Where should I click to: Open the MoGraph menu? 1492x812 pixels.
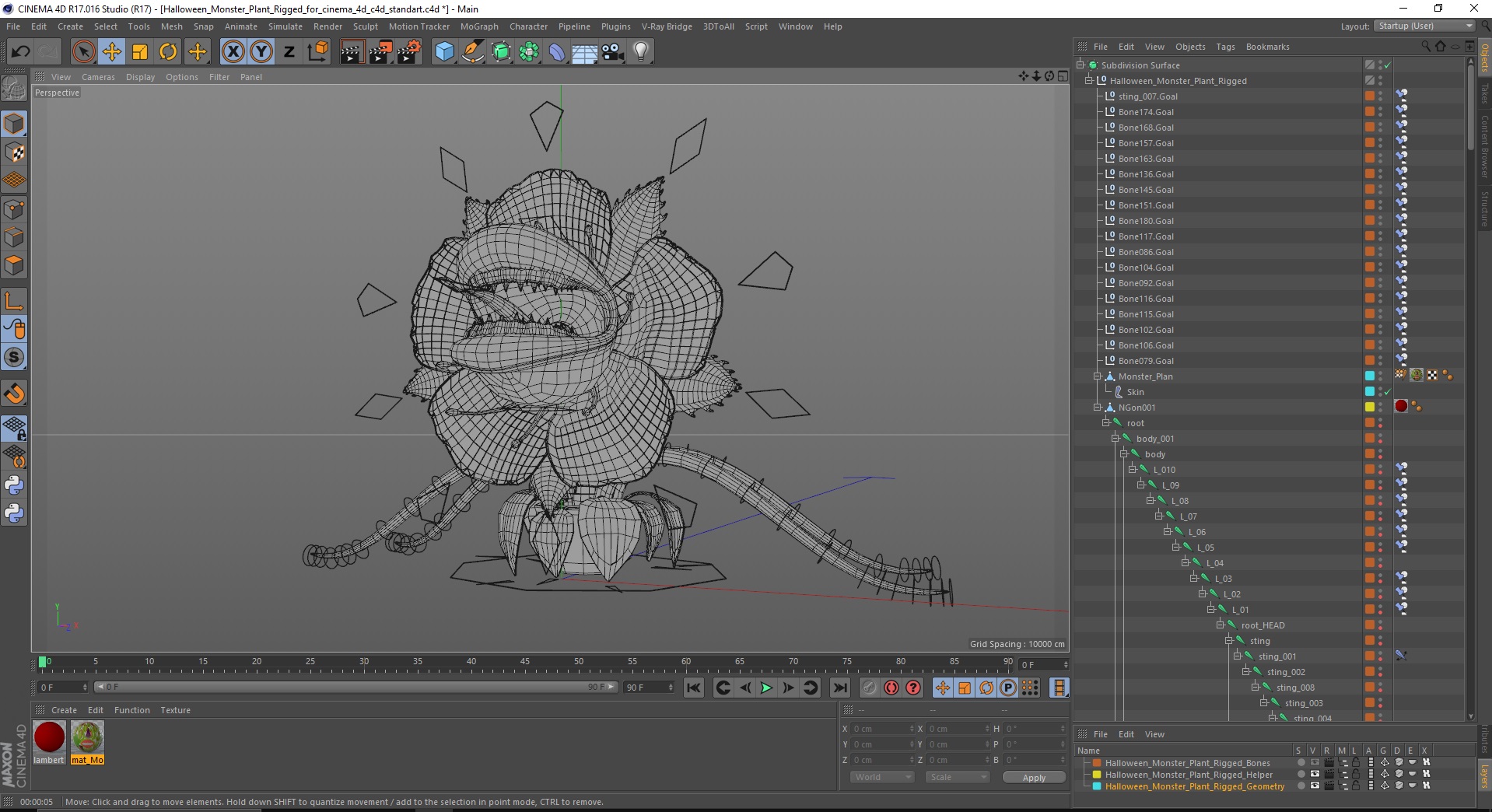tap(479, 26)
